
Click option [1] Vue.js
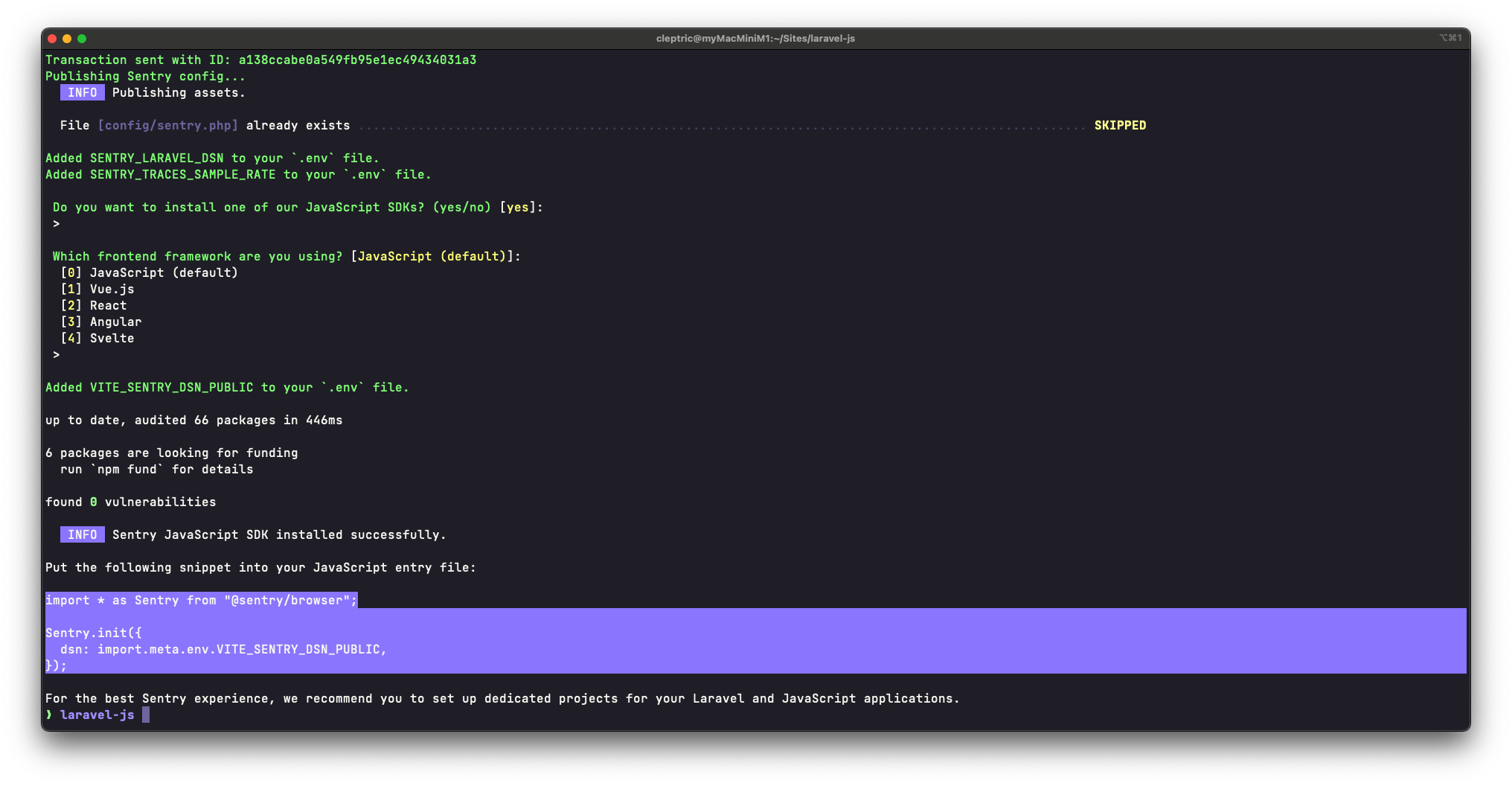coord(97,290)
